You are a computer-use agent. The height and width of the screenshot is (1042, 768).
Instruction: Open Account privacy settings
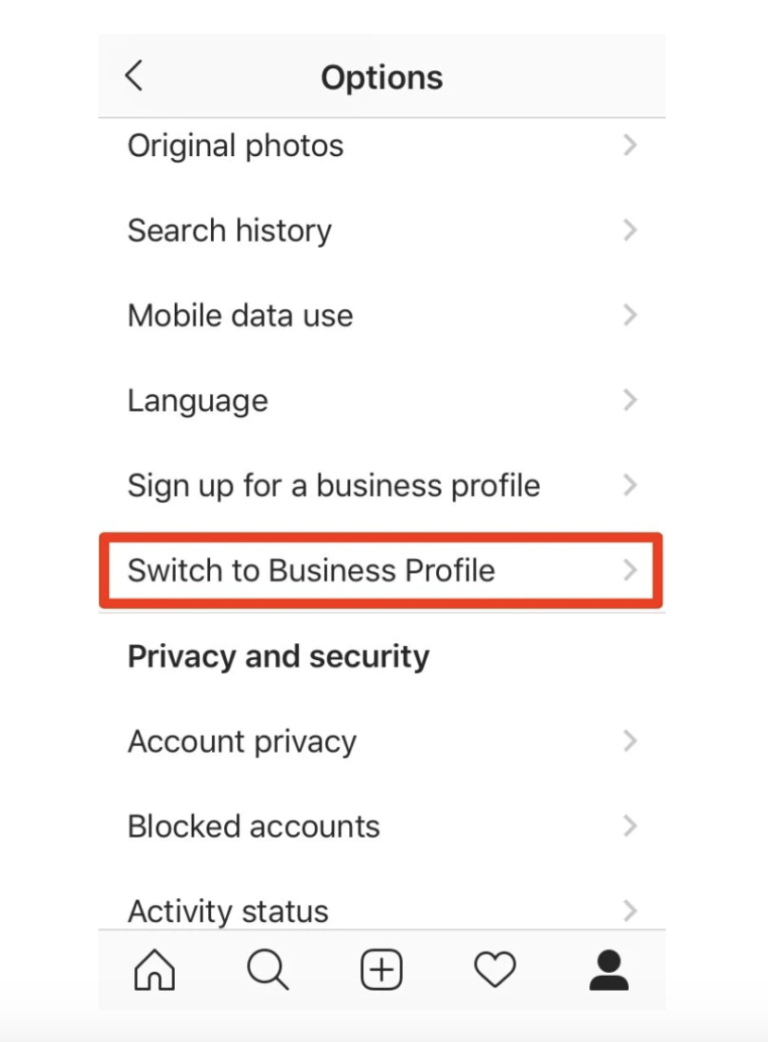pyautogui.click(x=382, y=742)
